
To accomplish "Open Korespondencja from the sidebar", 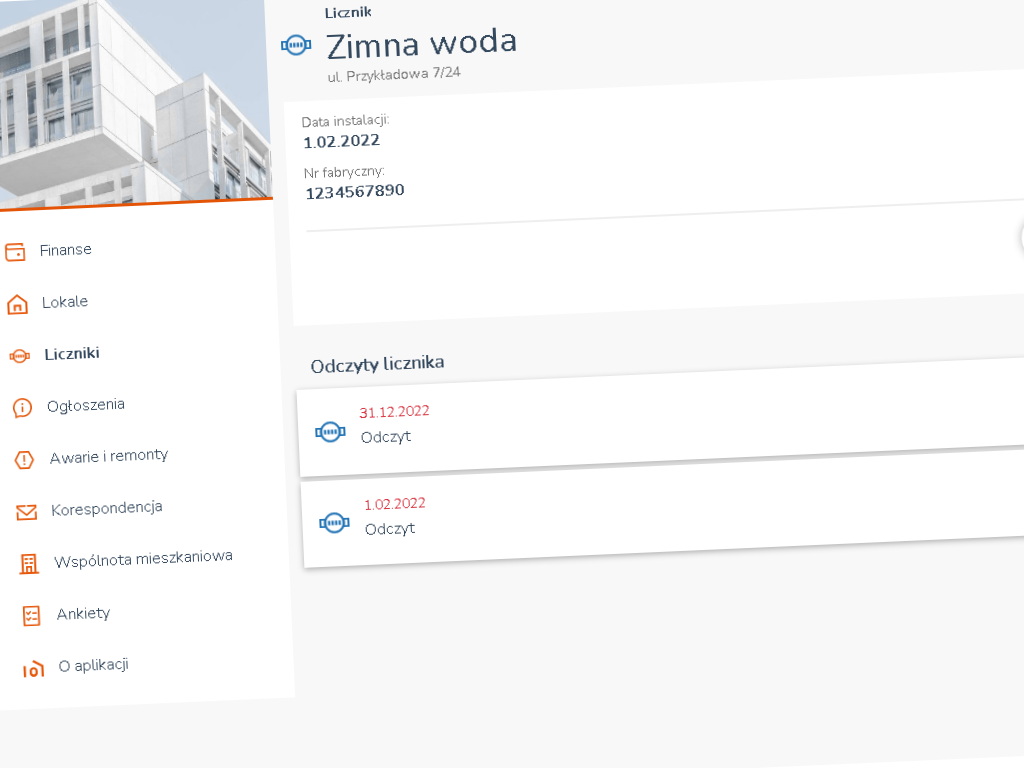I will click(107, 509).
